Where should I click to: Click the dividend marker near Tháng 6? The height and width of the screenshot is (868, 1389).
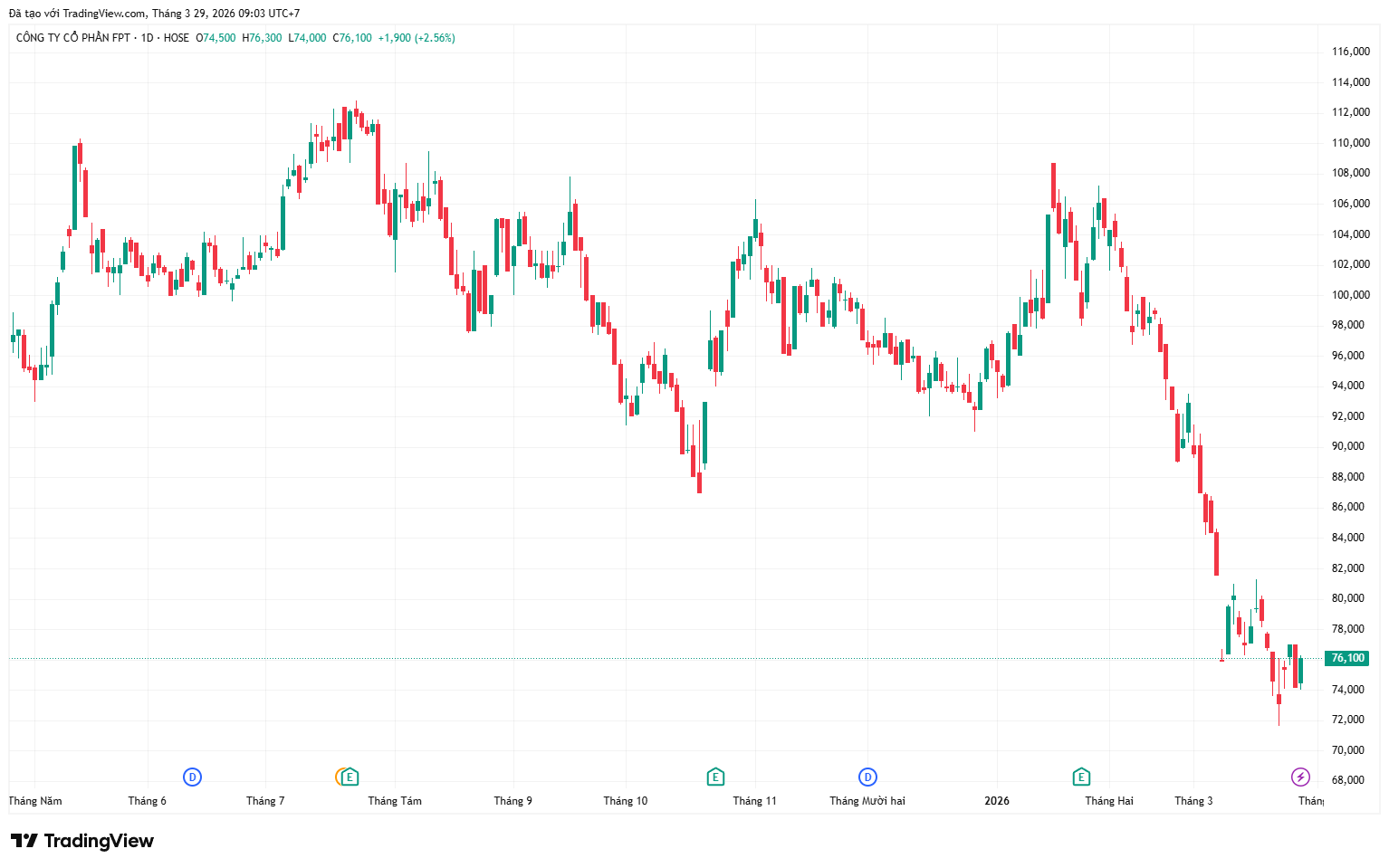[x=192, y=777]
